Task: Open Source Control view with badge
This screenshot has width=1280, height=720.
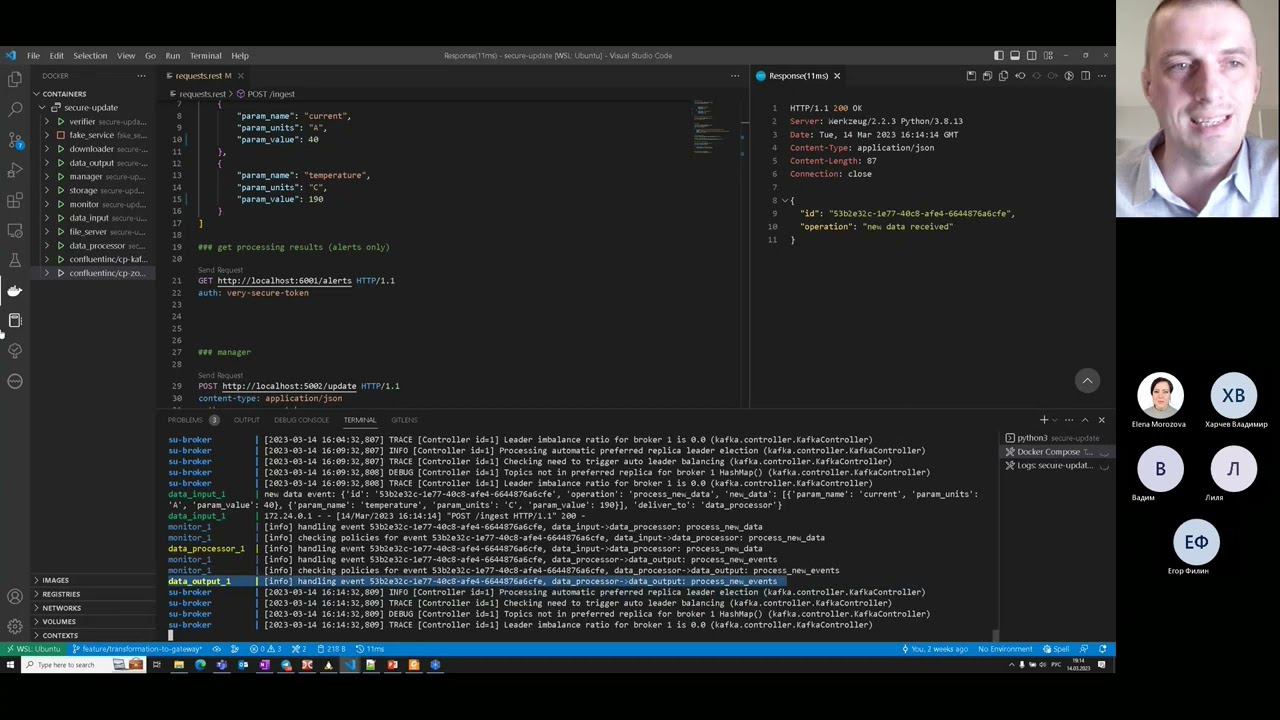Action: point(15,139)
